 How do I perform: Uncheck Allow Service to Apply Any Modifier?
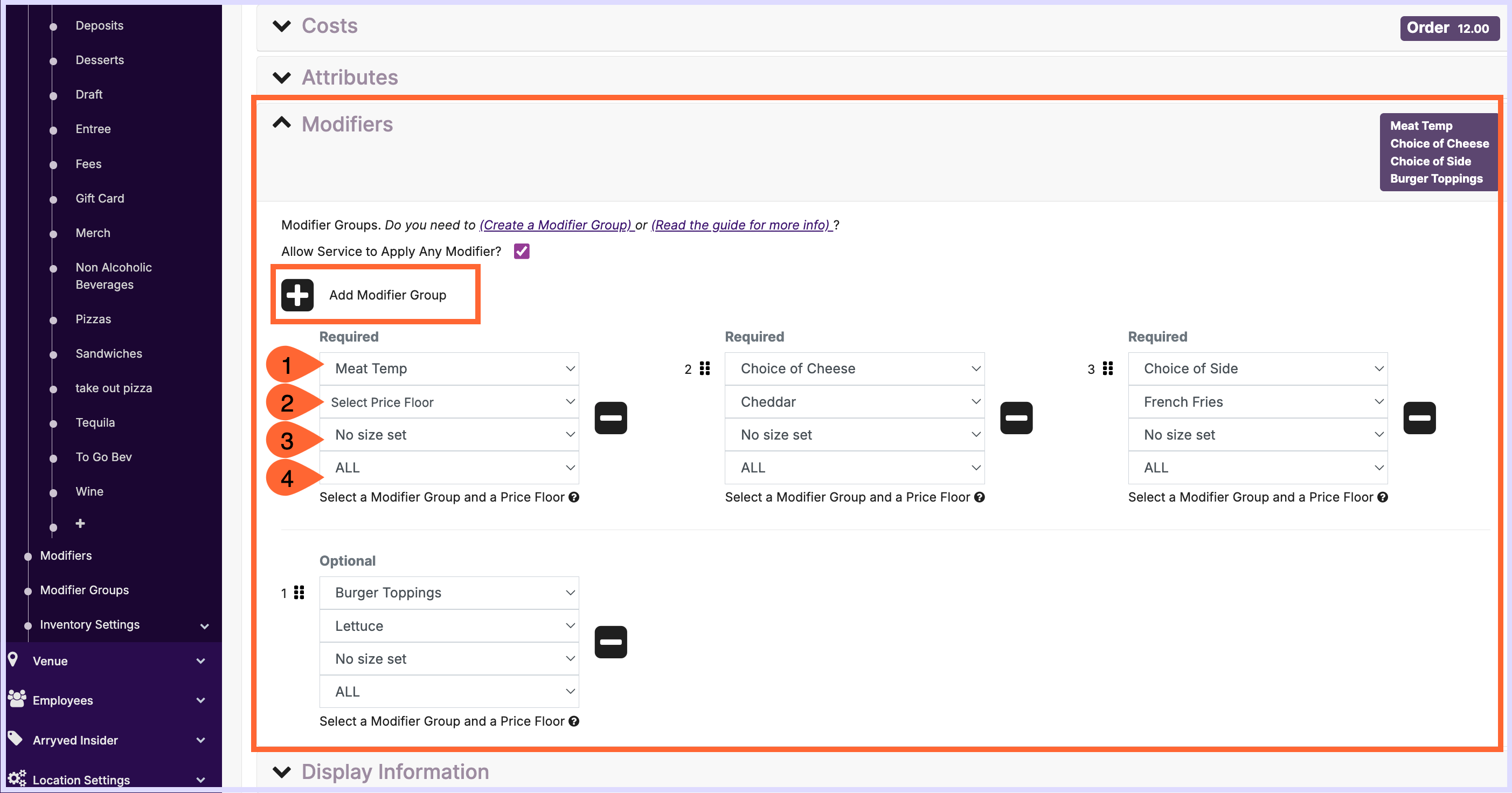(521, 251)
